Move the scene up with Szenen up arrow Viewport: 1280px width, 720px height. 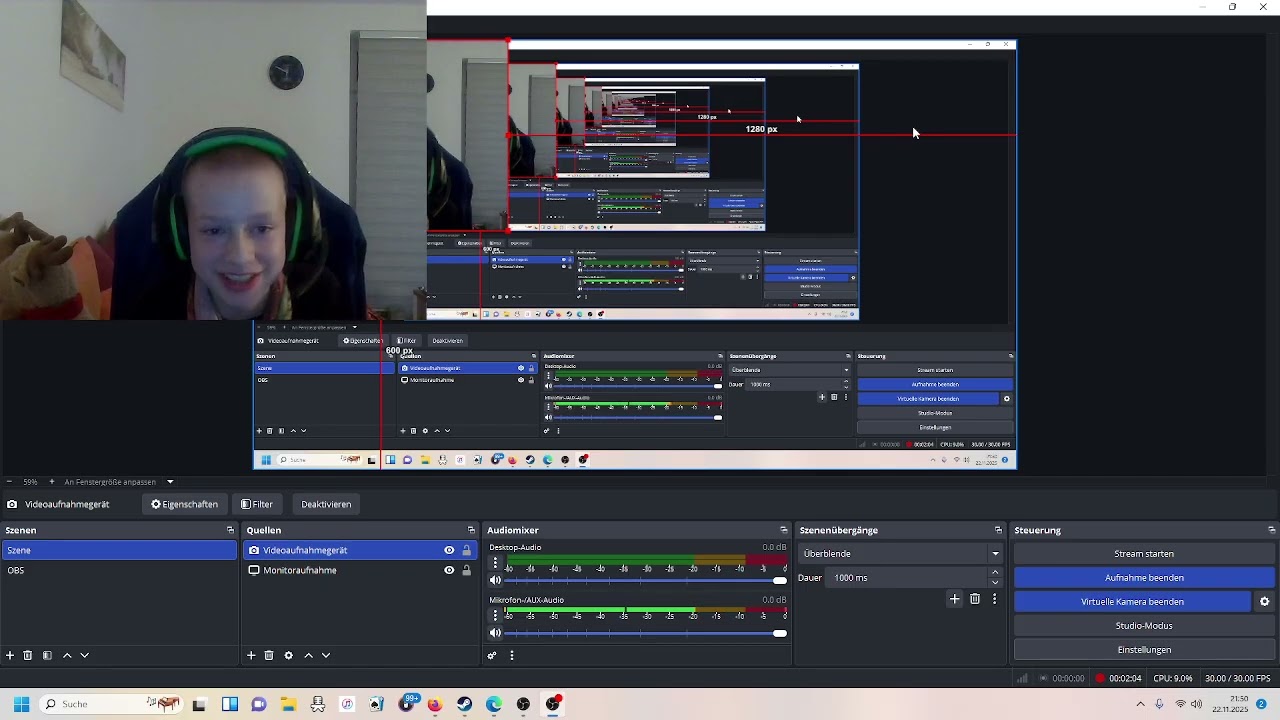pos(67,655)
